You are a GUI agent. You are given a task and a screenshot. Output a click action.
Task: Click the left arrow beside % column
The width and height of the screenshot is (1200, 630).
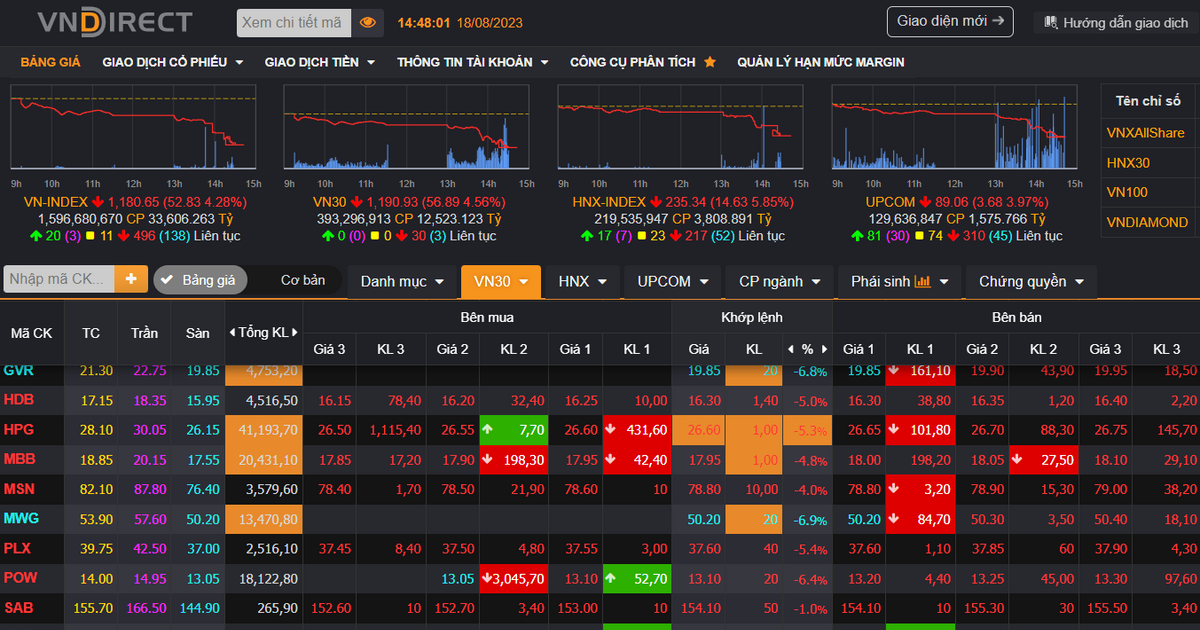(x=790, y=349)
